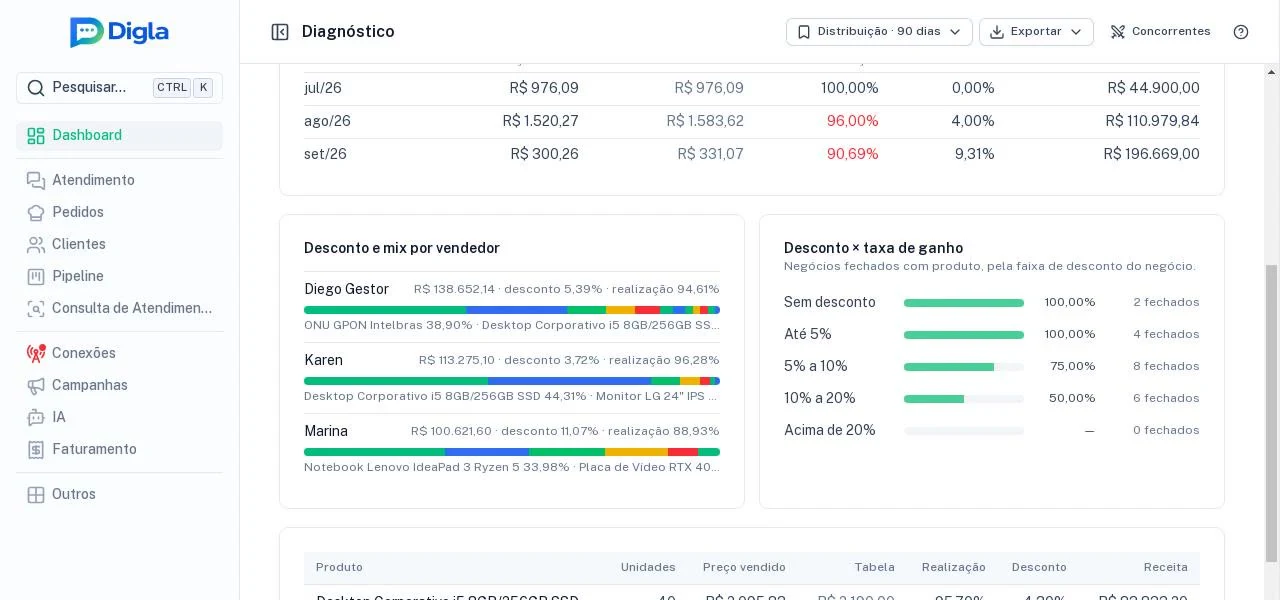
Task: Click the Produto column header
Action: click(339, 568)
